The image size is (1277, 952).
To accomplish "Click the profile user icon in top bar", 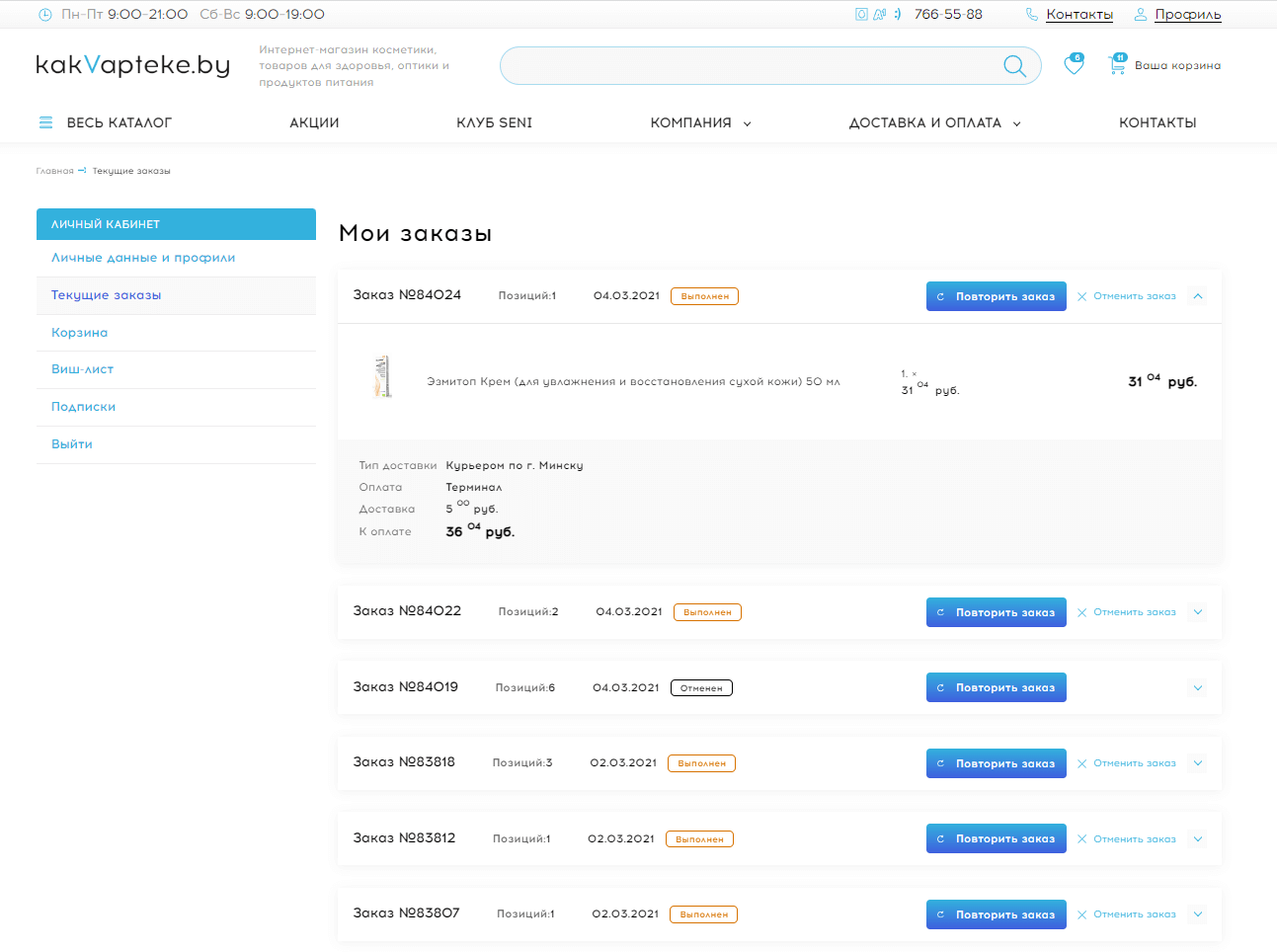I will (x=1140, y=15).
